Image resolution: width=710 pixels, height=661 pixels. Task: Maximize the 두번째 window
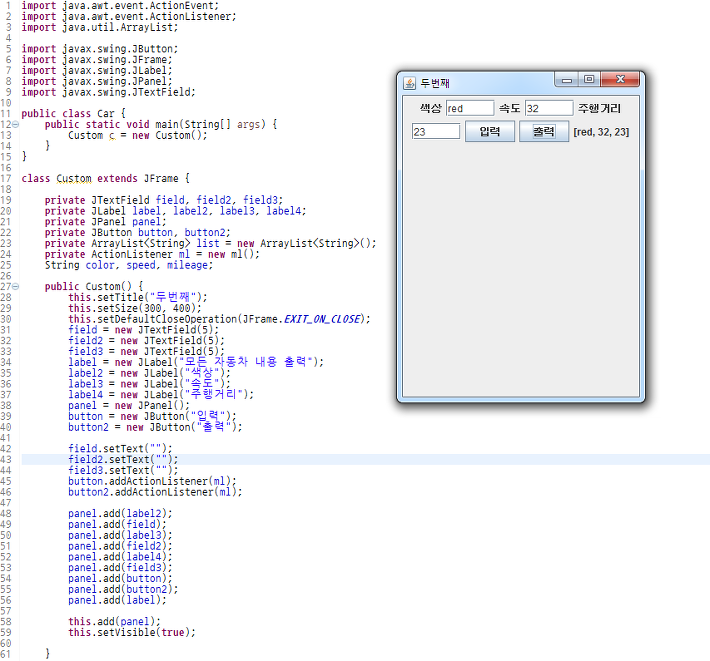(589, 79)
